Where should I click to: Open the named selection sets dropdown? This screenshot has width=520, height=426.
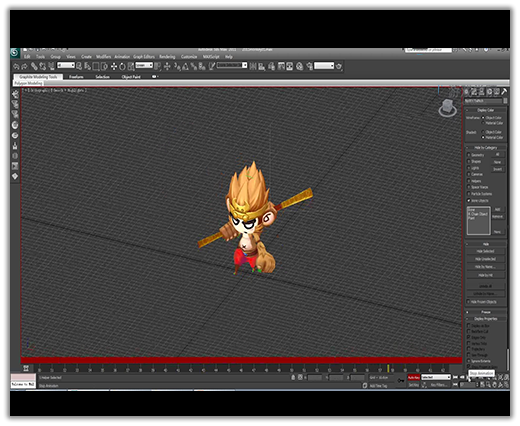coord(232,65)
